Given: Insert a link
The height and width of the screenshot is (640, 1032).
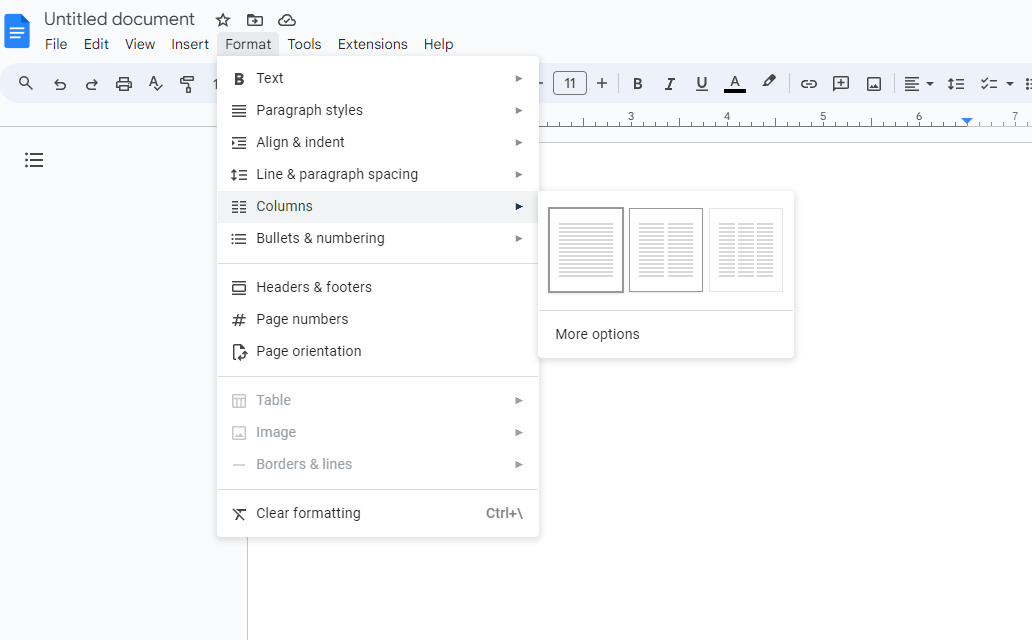Looking at the screenshot, I should [x=808, y=84].
